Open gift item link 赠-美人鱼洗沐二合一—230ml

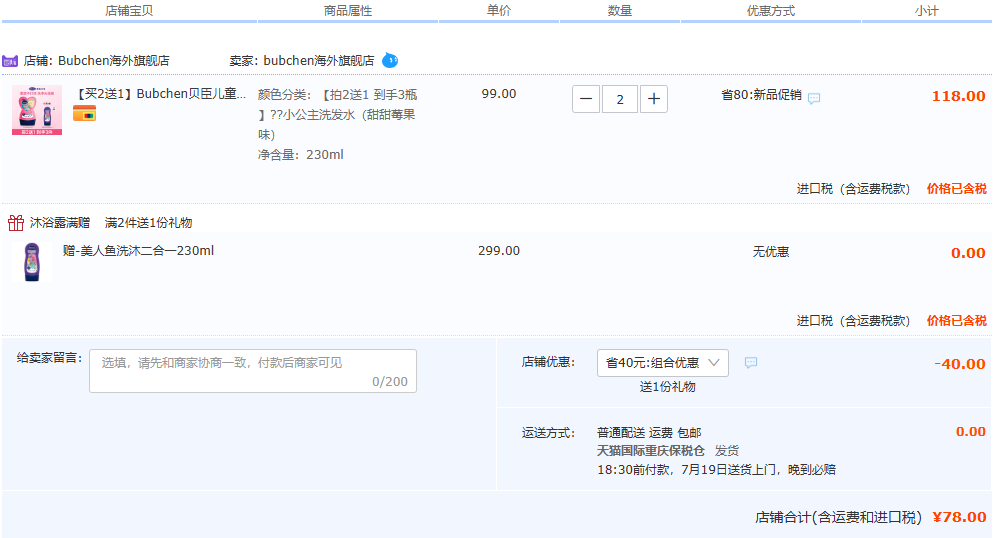click(138, 251)
